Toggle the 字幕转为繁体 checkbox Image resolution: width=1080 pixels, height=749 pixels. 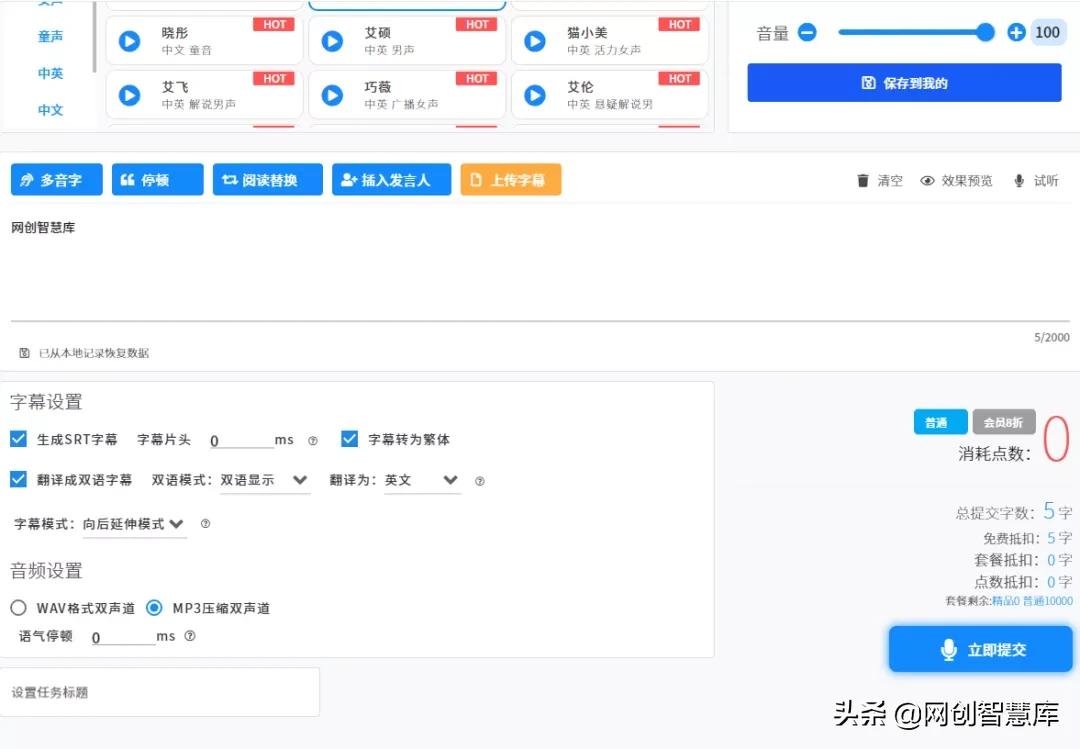[x=349, y=438]
